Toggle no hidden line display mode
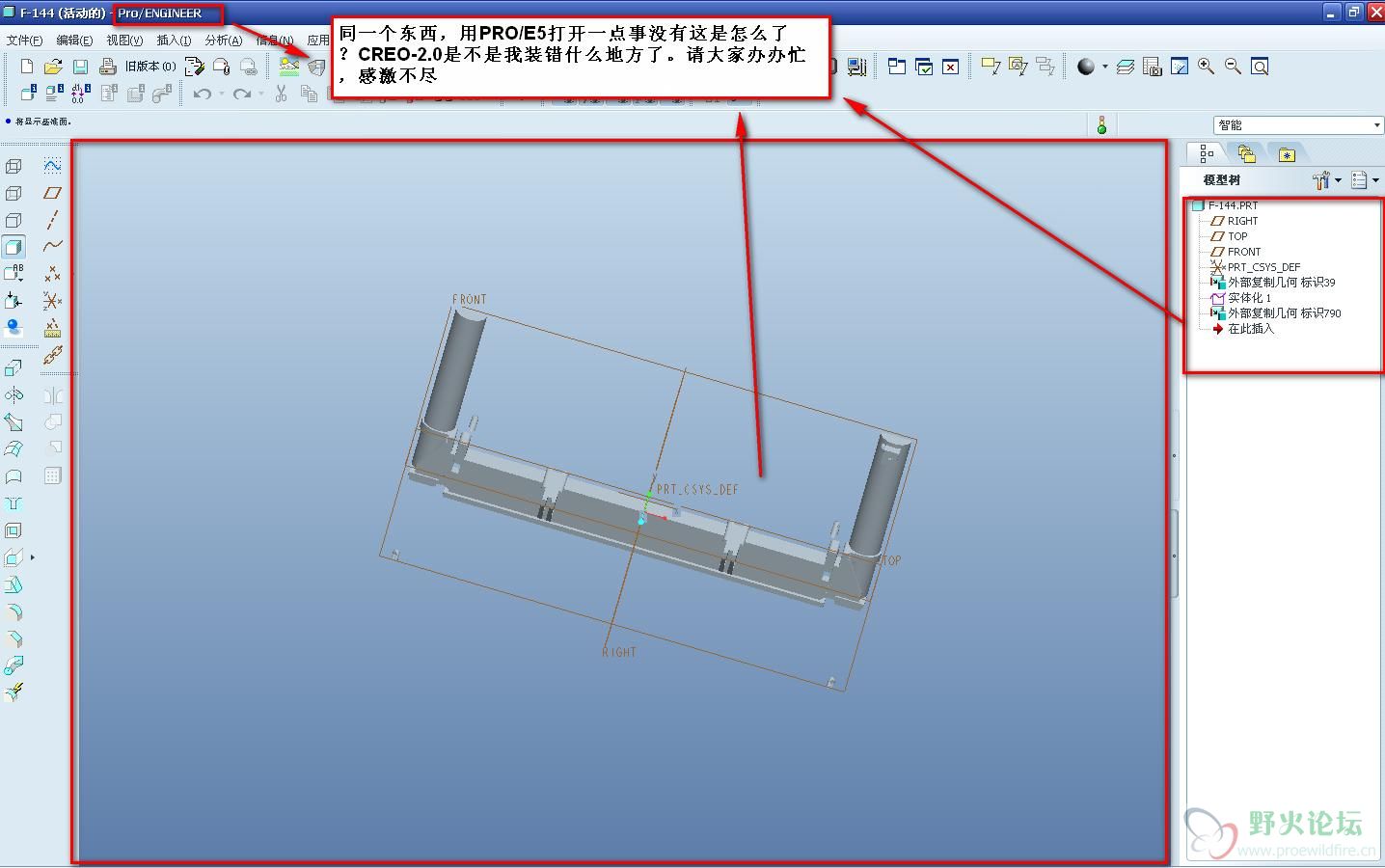The image size is (1385, 868). point(14,220)
